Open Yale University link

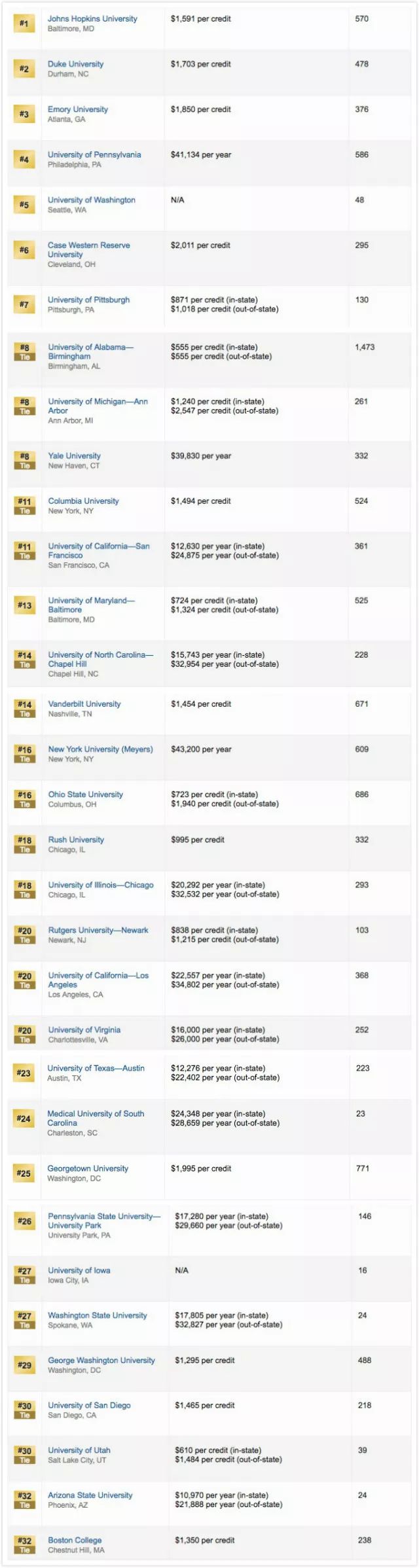[x=74, y=456]
